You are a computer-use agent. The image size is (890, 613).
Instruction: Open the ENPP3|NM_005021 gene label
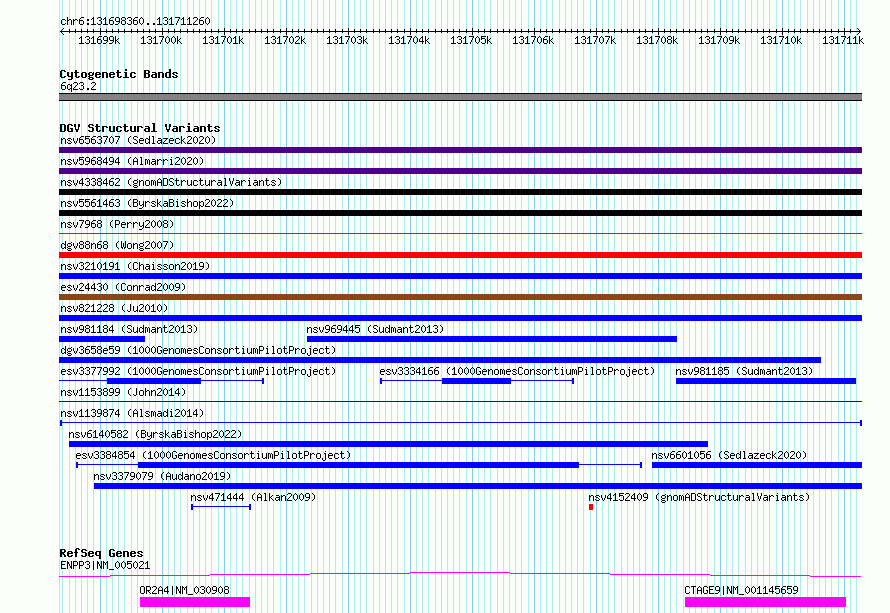point(105,565)
